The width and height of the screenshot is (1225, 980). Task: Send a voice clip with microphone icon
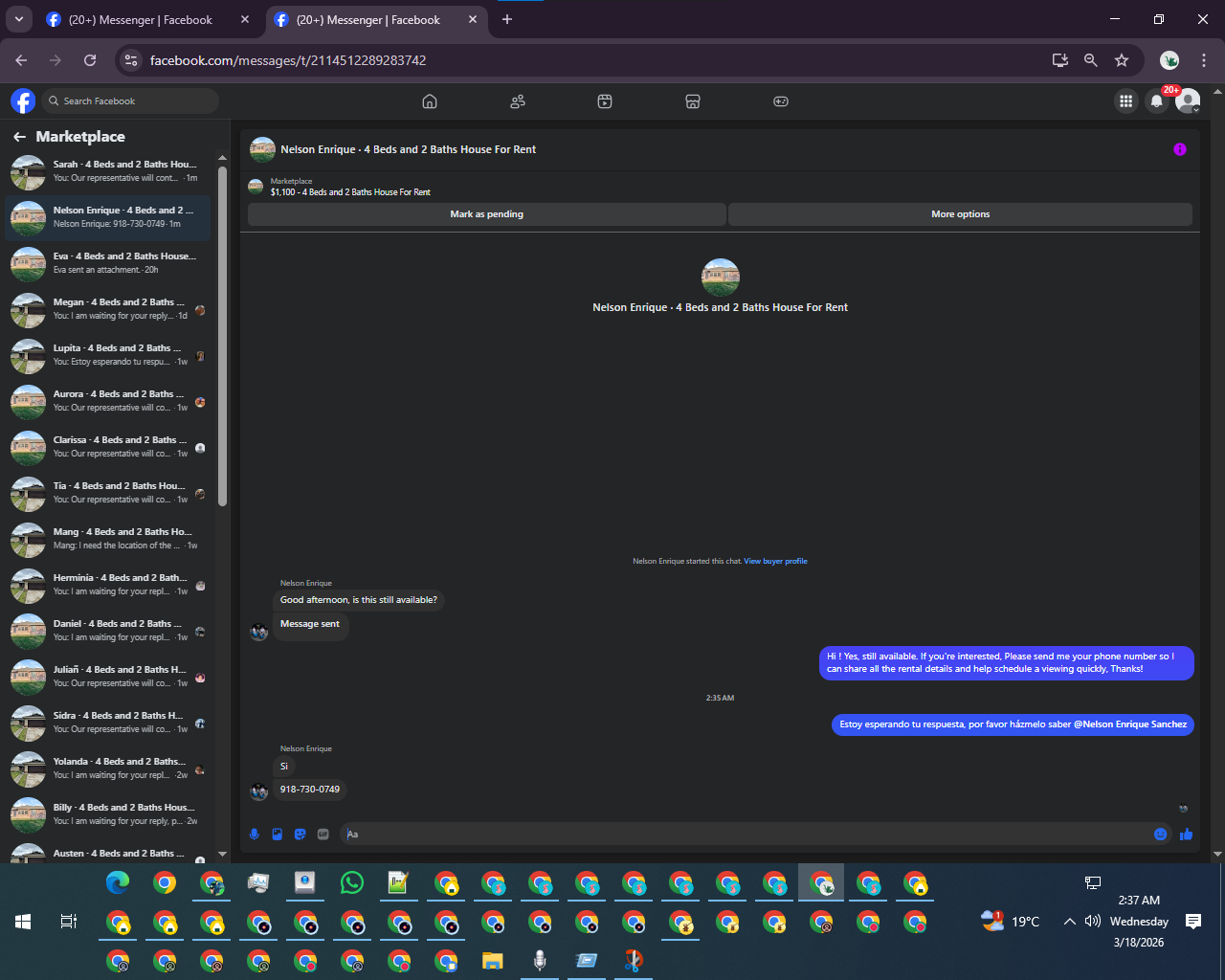[255, 835]
